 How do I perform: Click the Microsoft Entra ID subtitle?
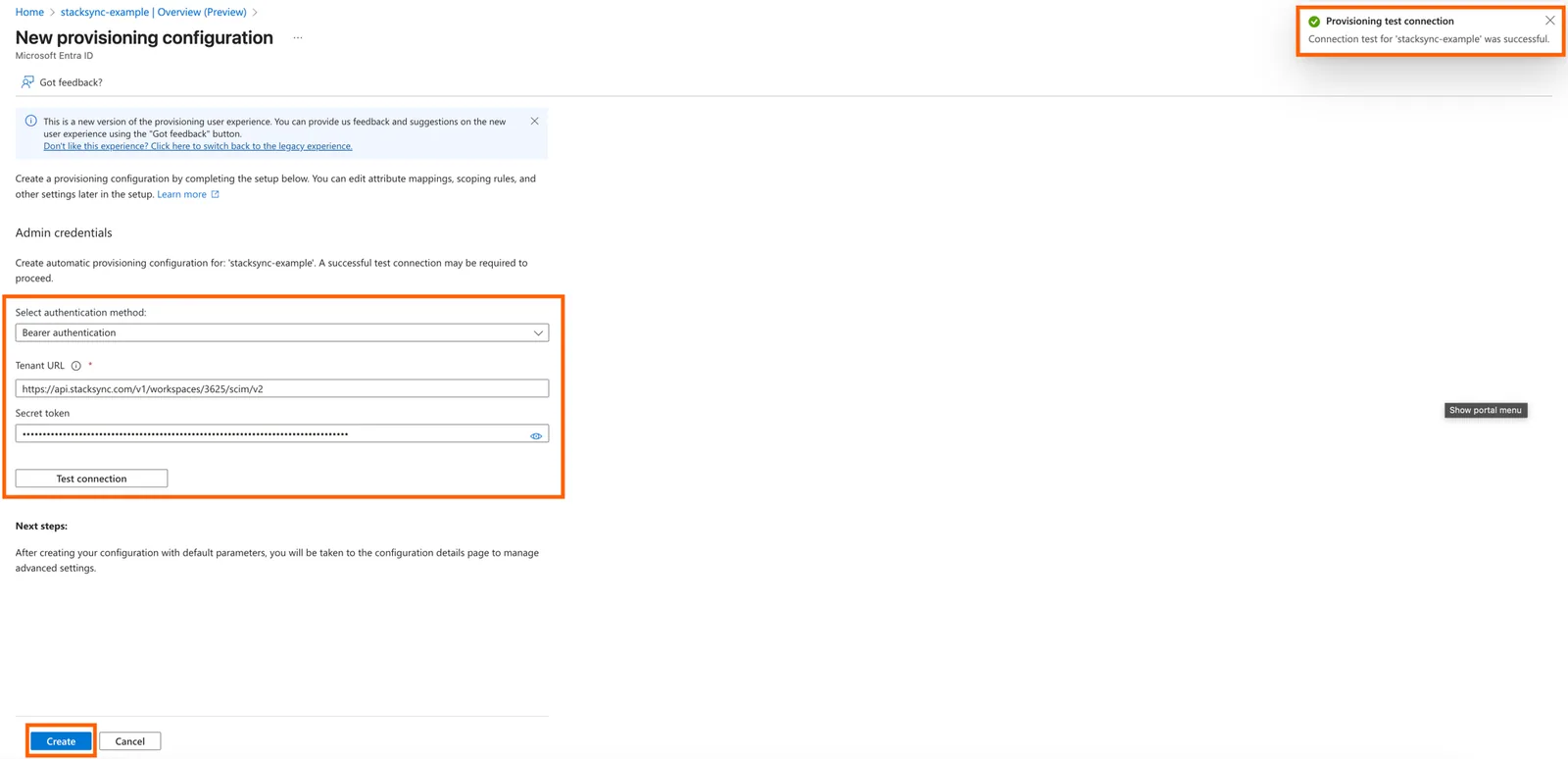click(54, 56)
